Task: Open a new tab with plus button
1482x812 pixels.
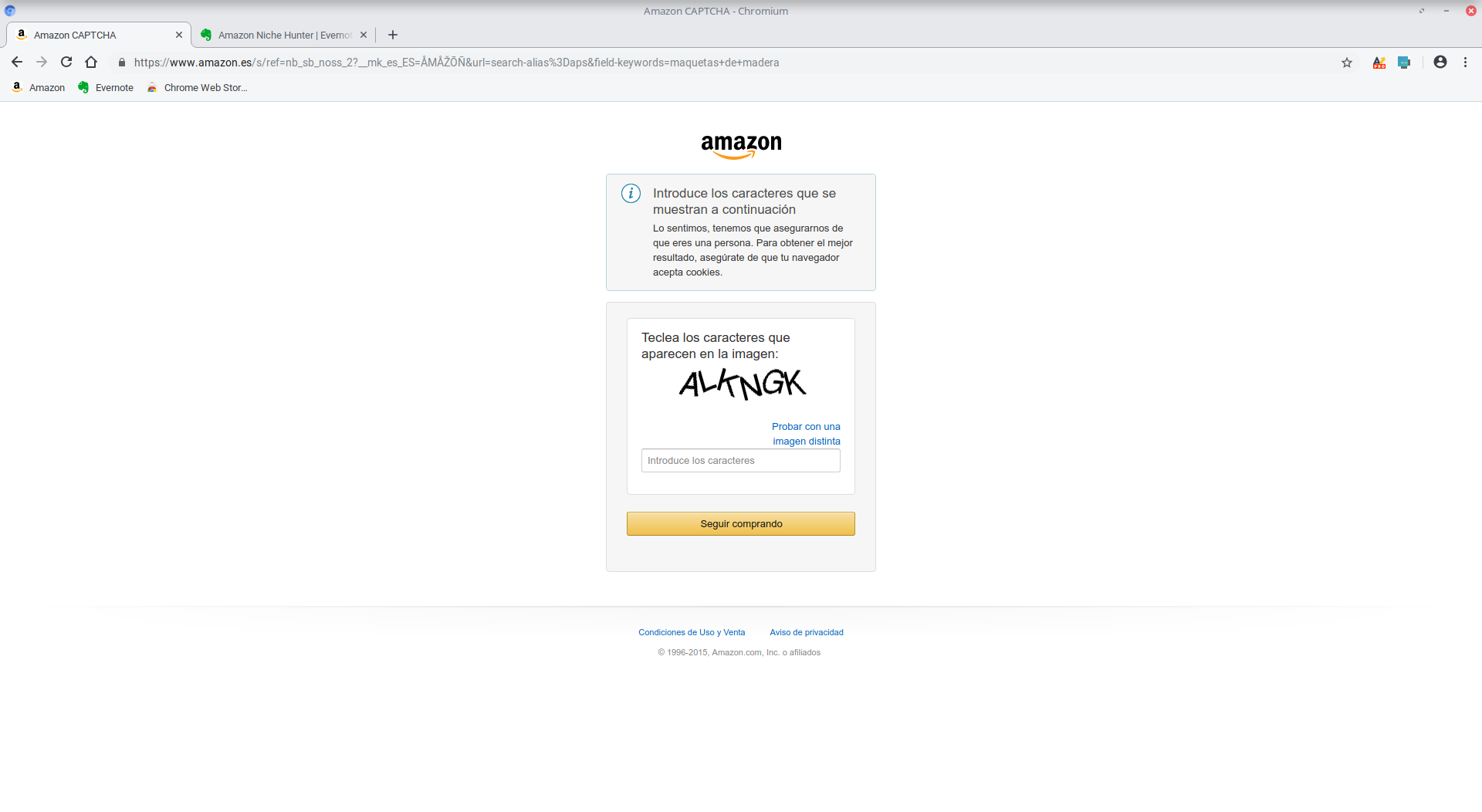Action: pyautogui.click(x=393, y=35)
